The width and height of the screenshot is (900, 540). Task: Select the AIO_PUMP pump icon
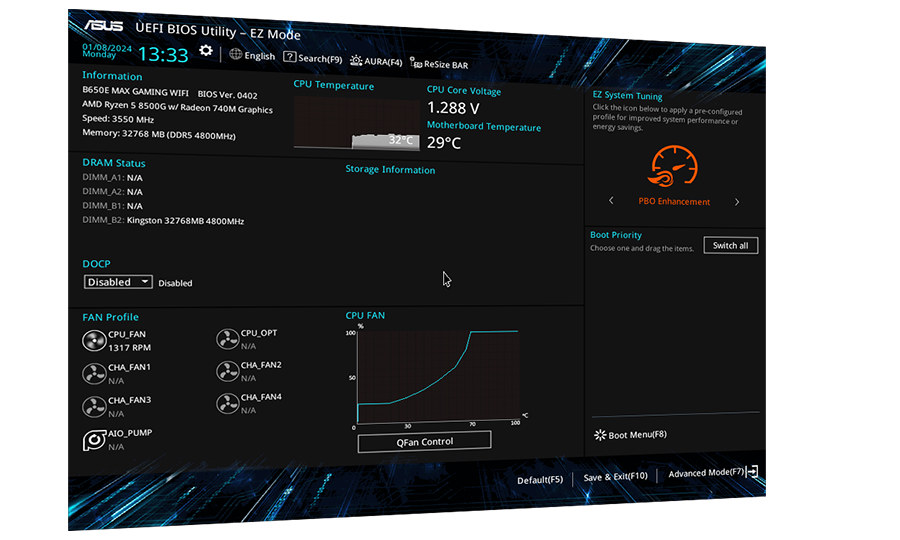[94, 440]
